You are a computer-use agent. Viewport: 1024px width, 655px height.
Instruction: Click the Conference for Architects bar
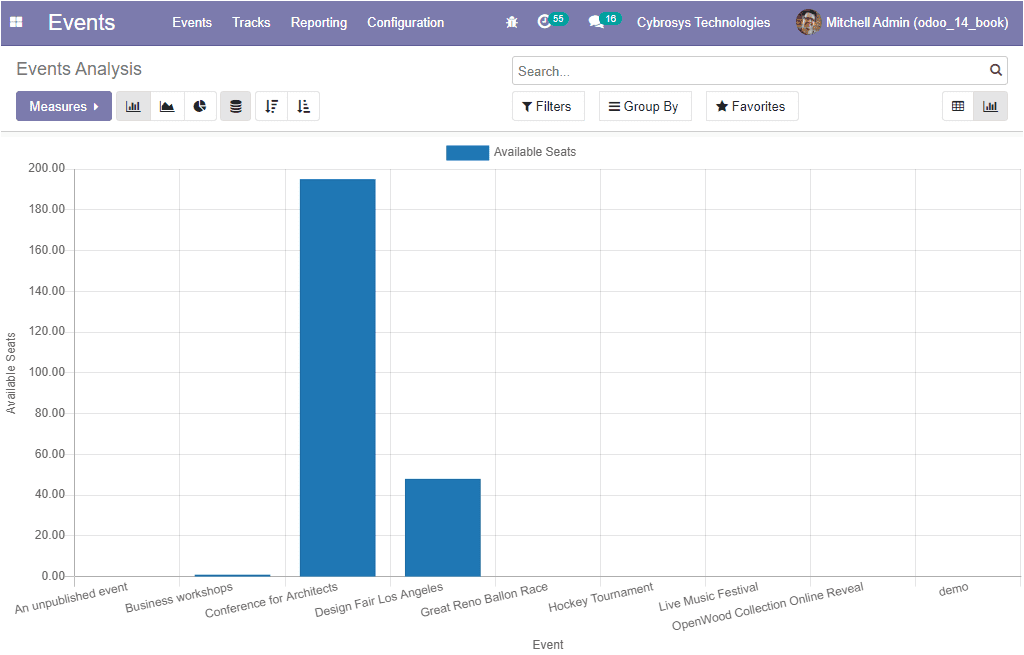coord(338,377)
